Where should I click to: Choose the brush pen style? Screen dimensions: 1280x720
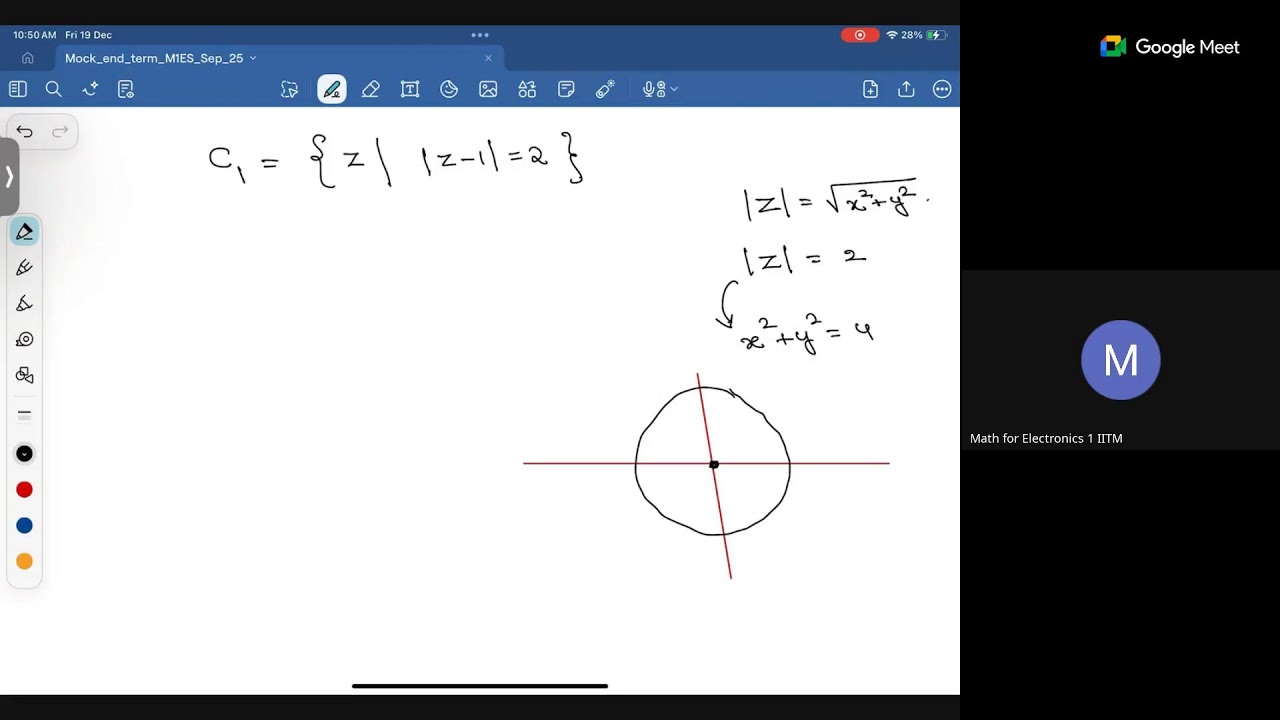[24, 268]
